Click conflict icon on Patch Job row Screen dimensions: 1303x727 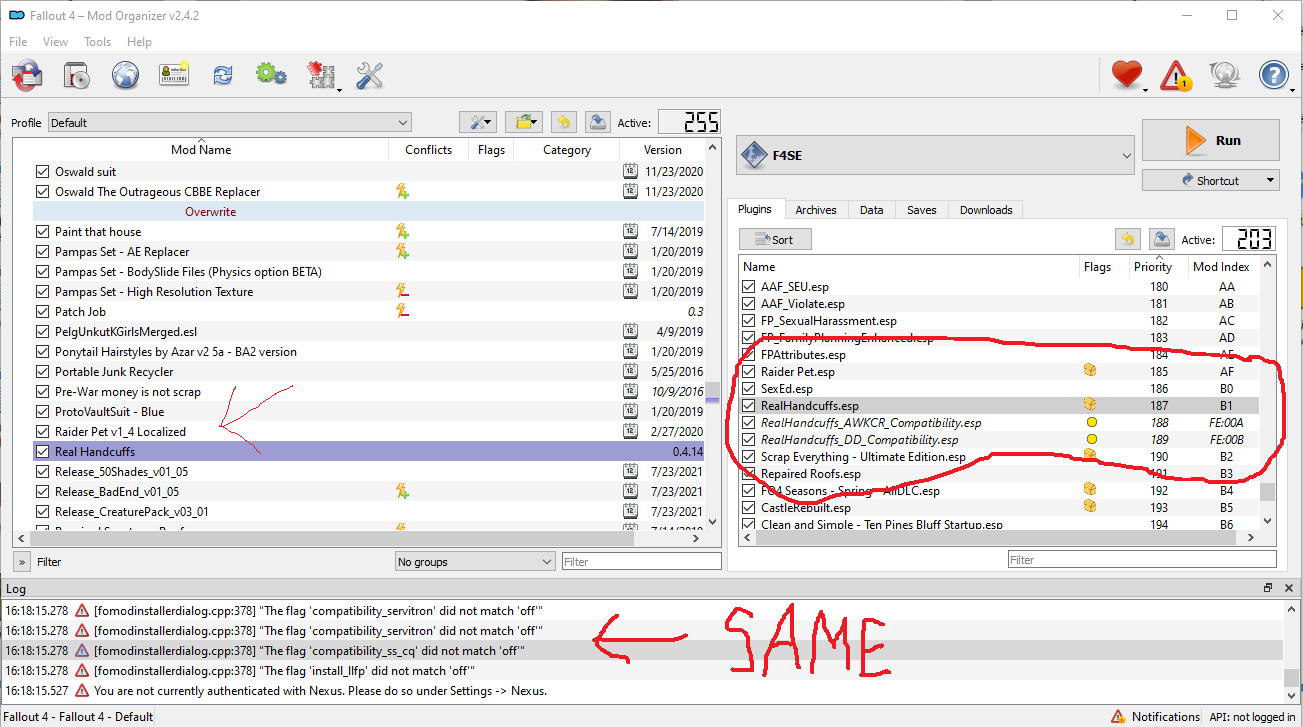coord(402,311)
